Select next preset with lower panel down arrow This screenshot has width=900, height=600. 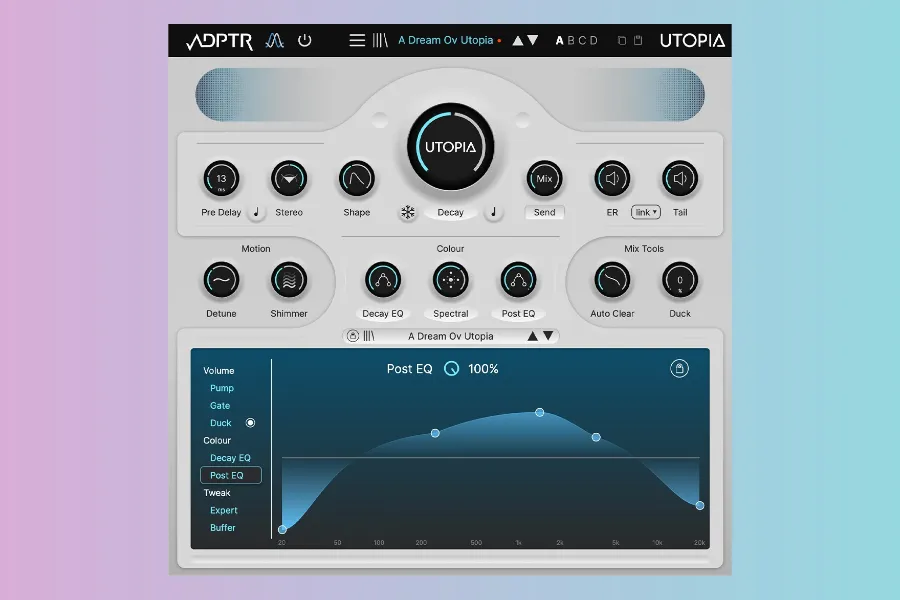click(x=549, y=336)
